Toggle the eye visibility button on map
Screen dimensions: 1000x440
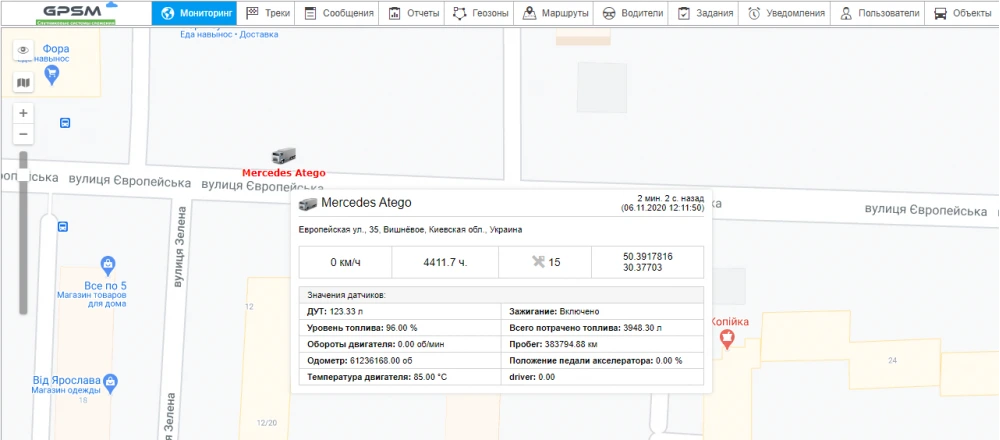coord(24,51)
